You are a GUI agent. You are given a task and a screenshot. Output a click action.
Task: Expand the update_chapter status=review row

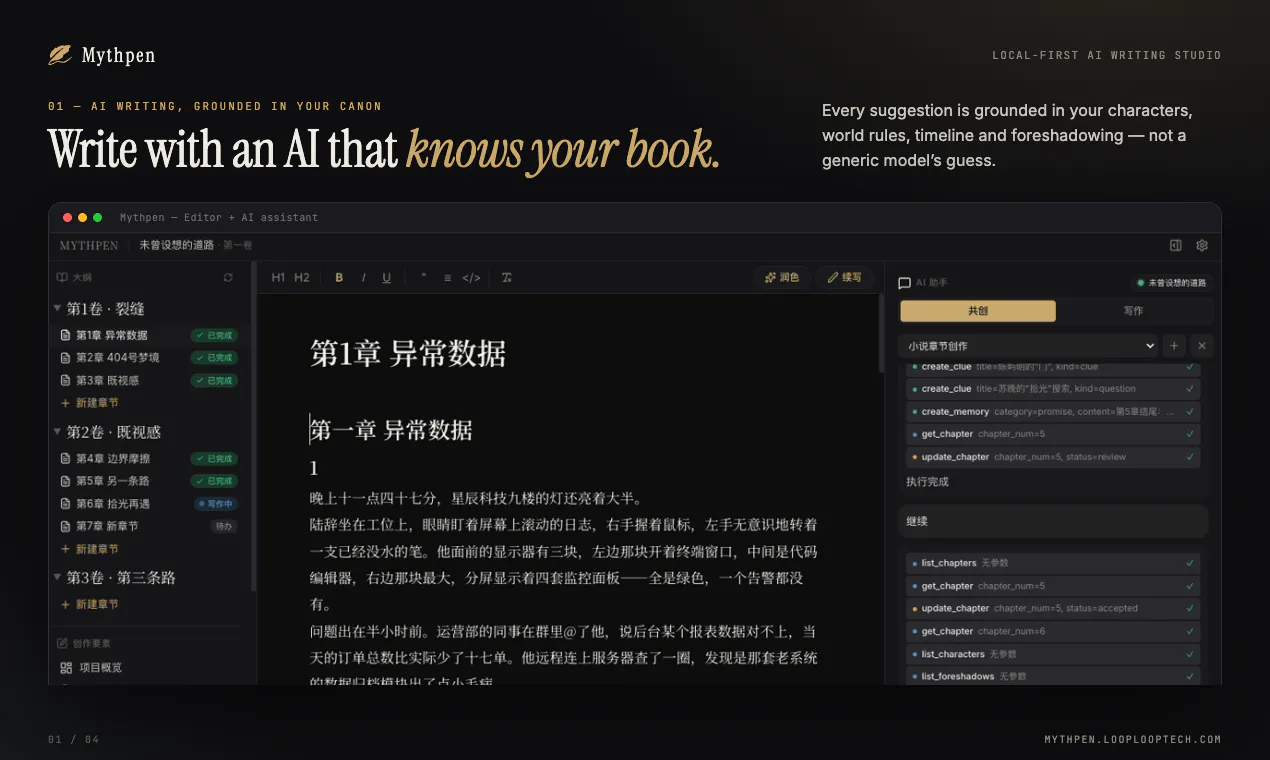point(1053,457)
